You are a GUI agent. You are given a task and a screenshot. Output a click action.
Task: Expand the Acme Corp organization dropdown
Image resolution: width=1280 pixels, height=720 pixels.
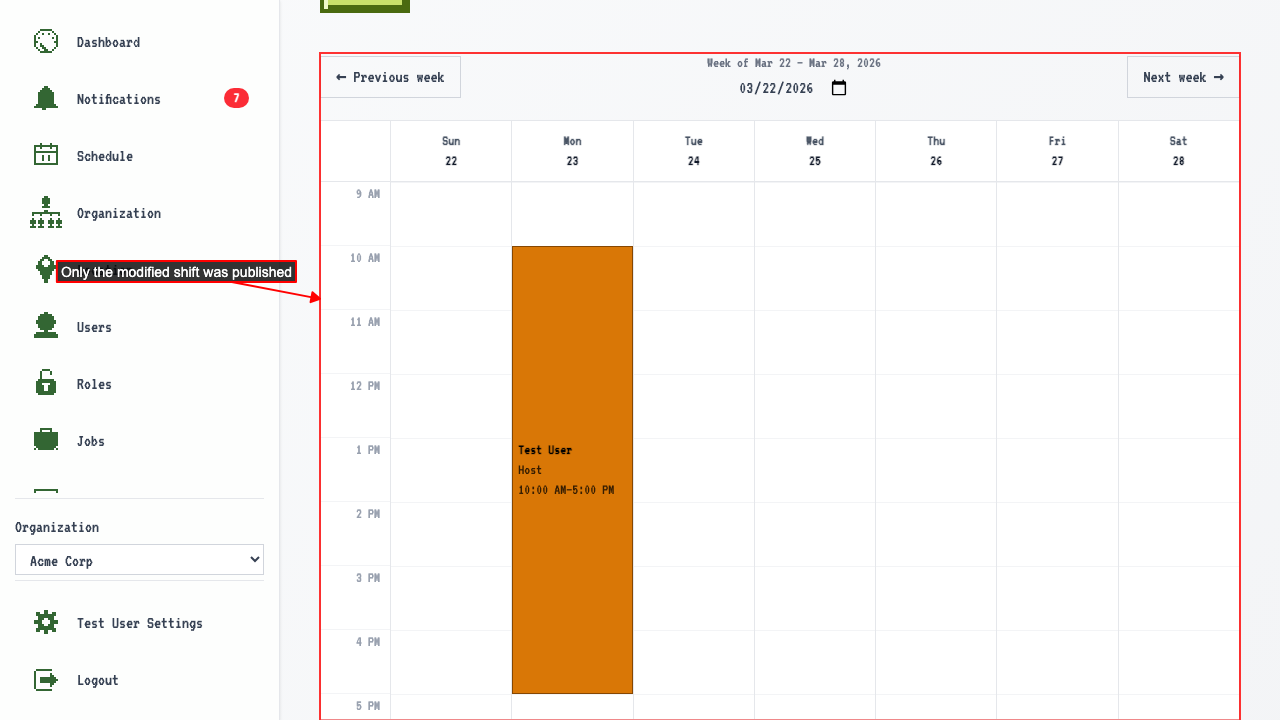(x=139, y=560)
